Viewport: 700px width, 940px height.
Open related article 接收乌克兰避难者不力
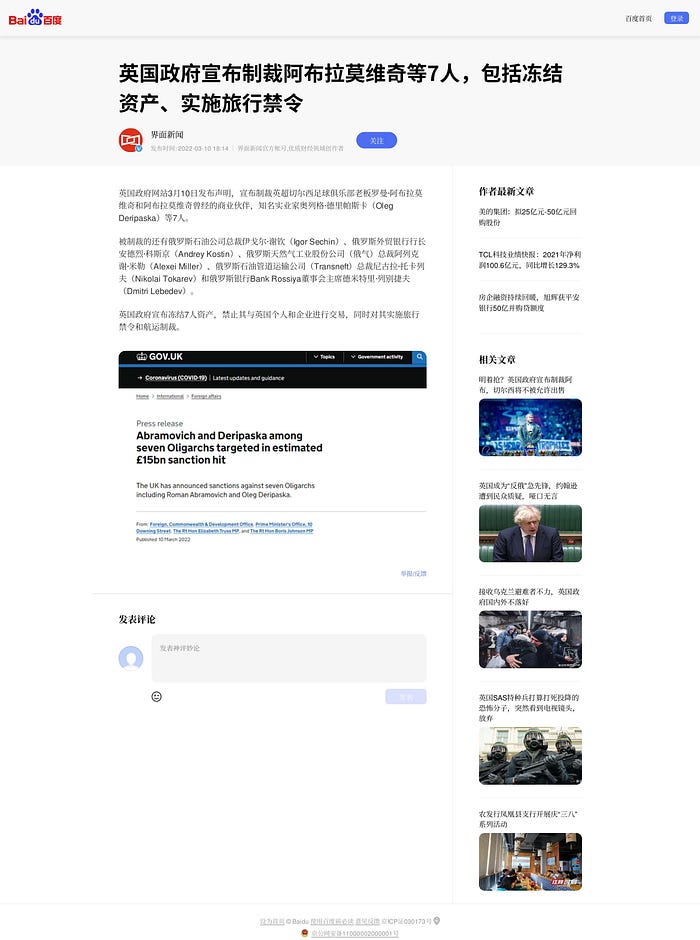tap(529, 596)
